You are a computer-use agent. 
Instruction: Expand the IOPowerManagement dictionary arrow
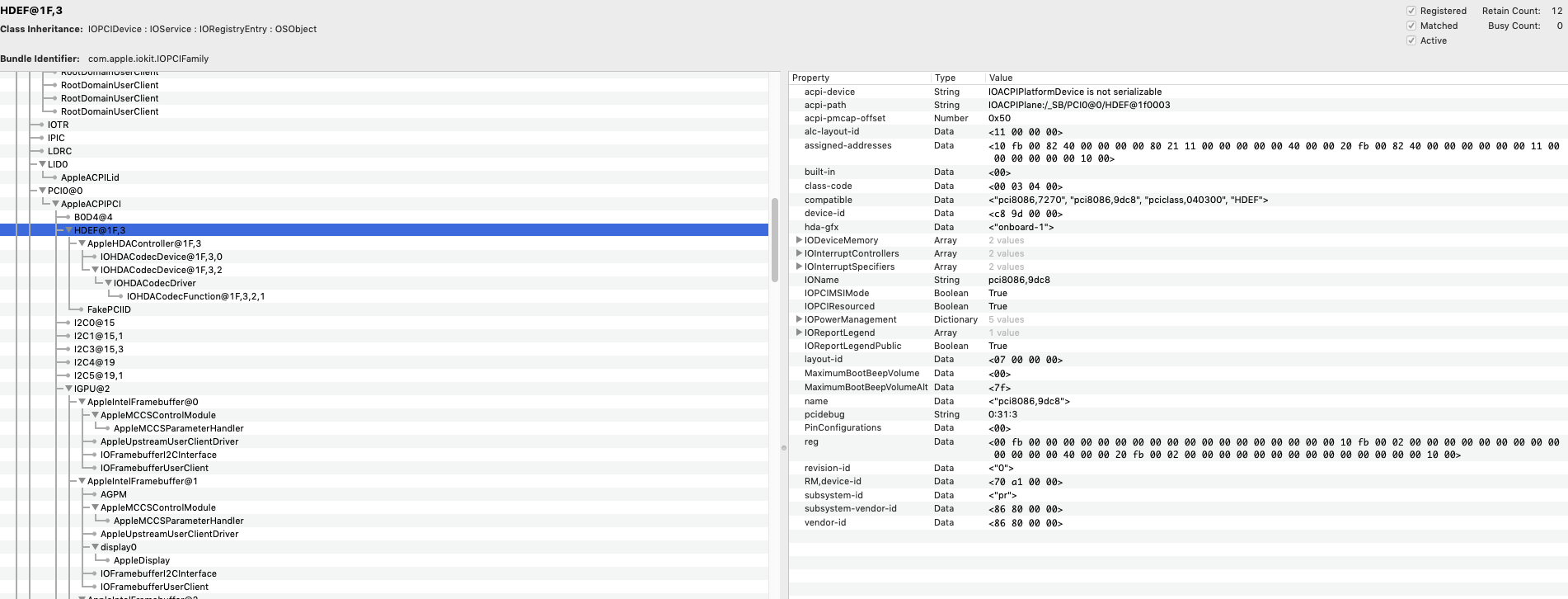[798, 319]
